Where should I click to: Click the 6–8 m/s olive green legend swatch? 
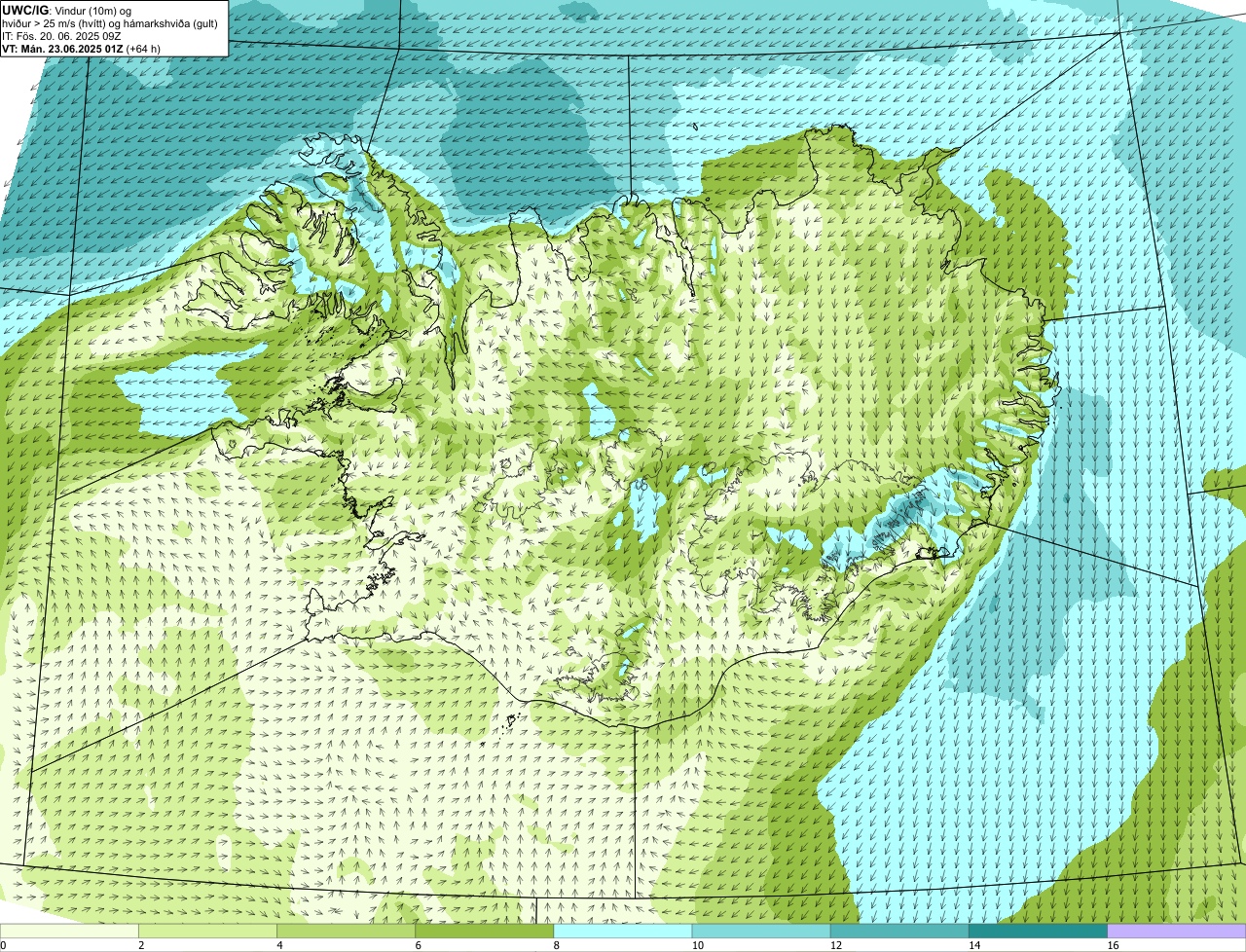click(x=485, y=931)
